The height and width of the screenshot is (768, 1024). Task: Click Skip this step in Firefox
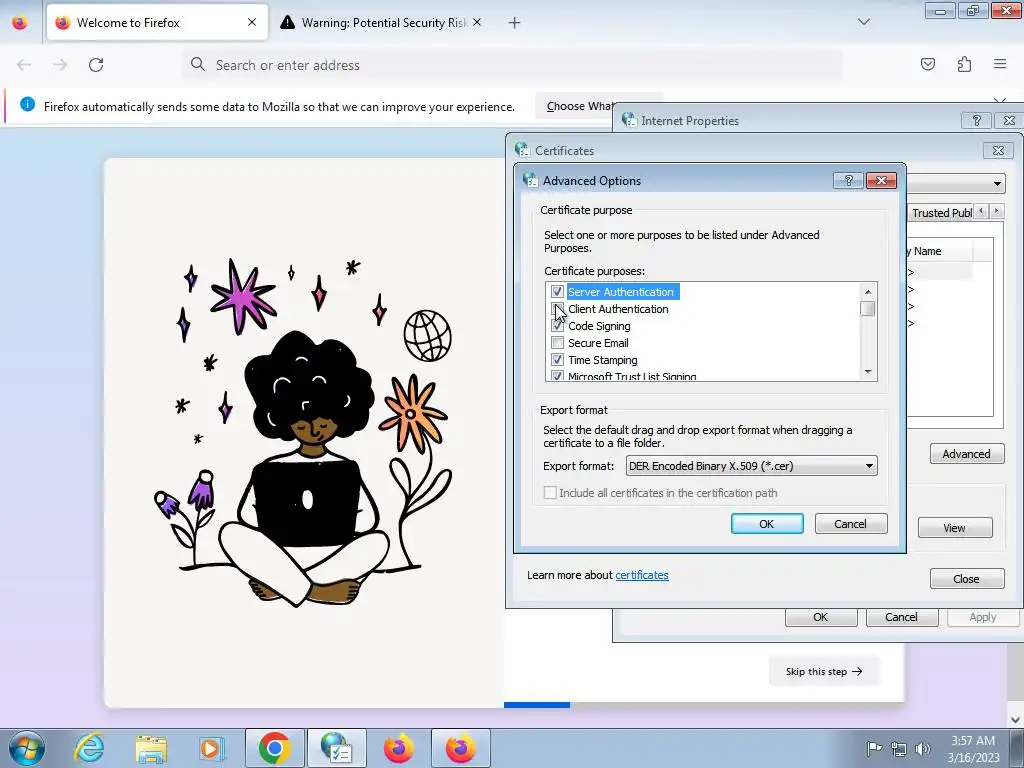coord(824,671)
